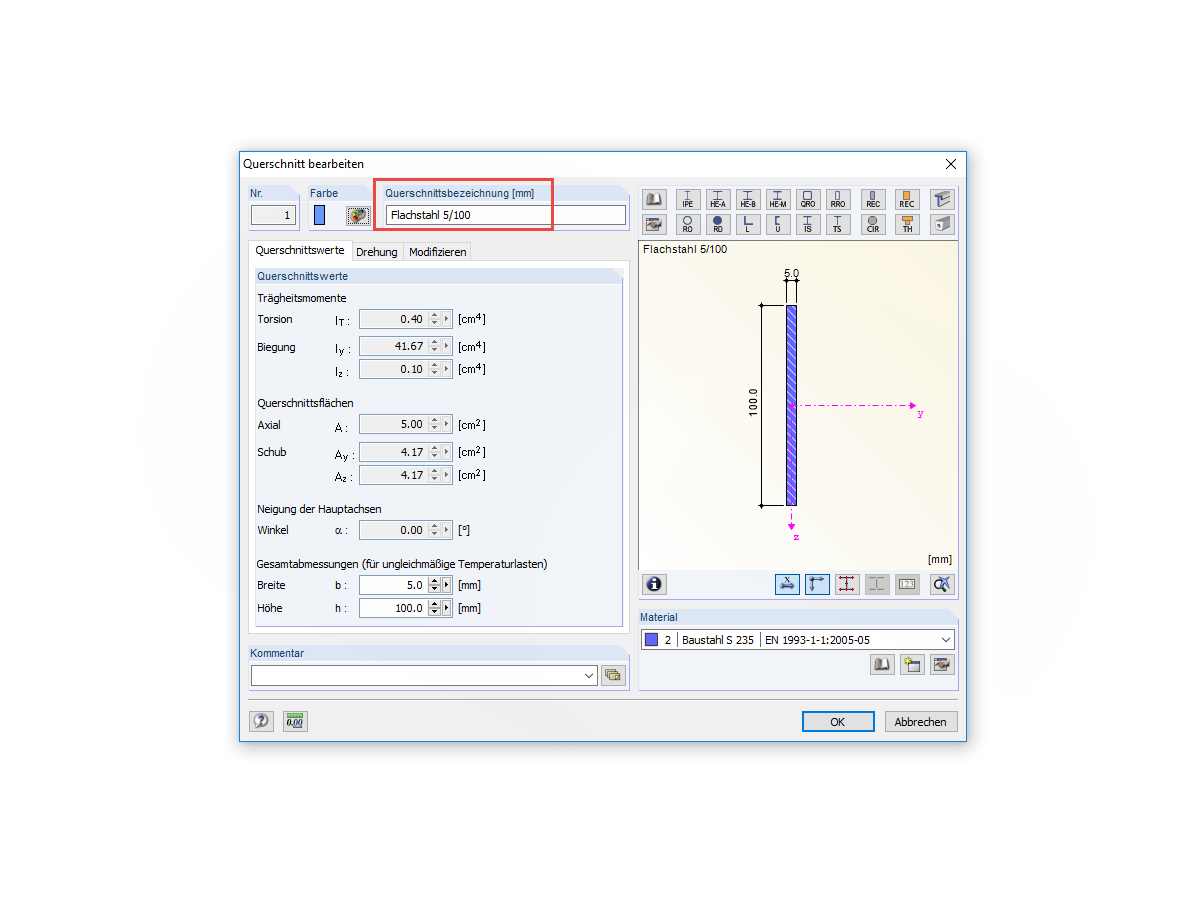Click the zoom reset magnifier icon
Screen dimensions: 1200x900
tap(942, 584)
